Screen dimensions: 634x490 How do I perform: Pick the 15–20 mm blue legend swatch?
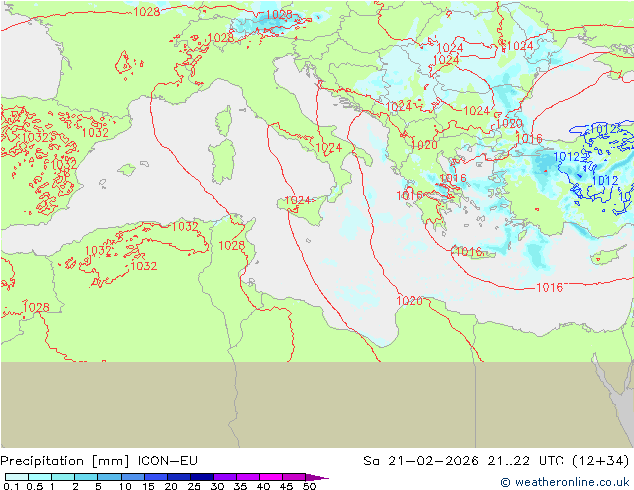click(155, 477)
